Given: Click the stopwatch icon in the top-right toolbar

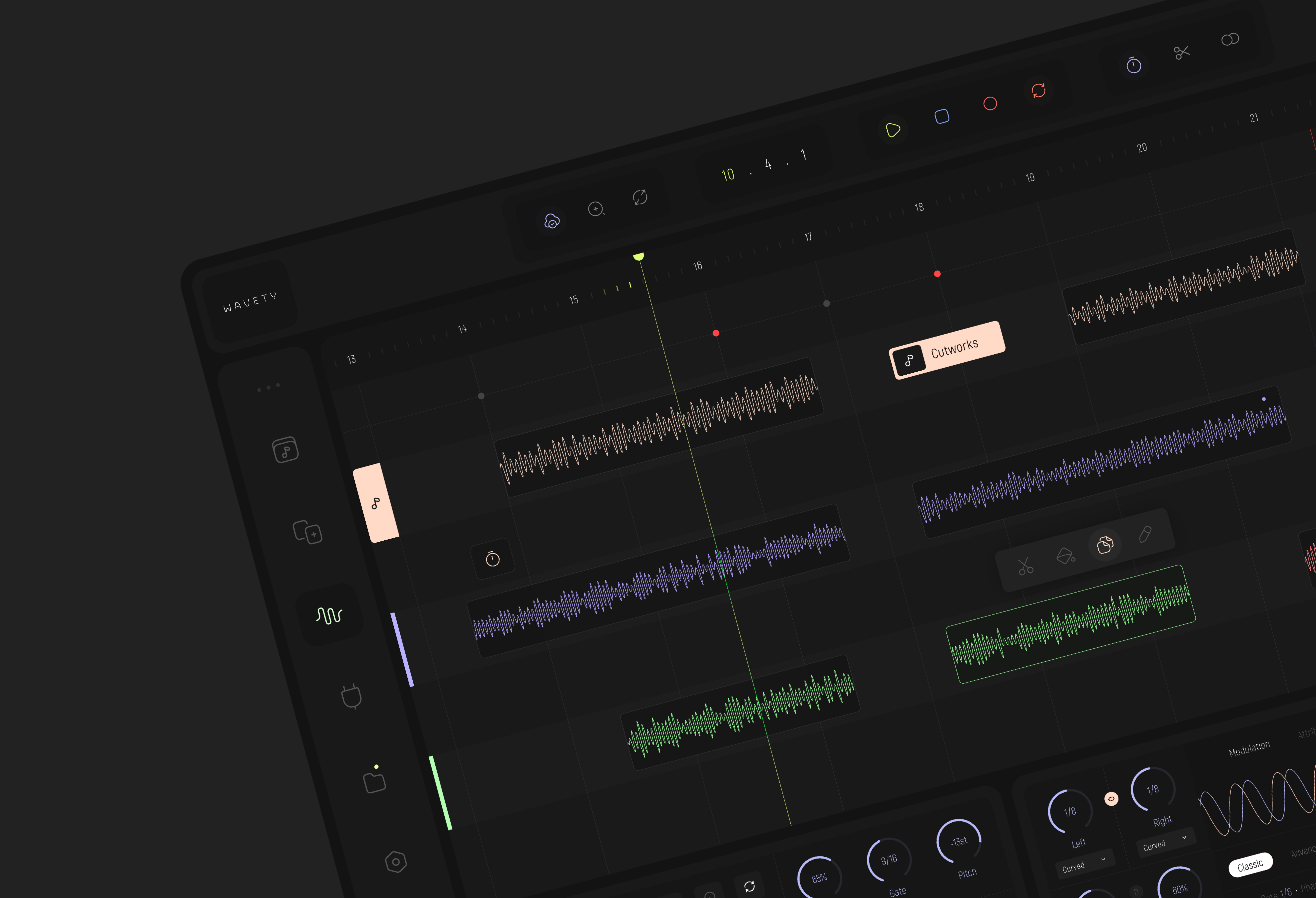Looking at the screenshot, I should (x=1134, y=65).
